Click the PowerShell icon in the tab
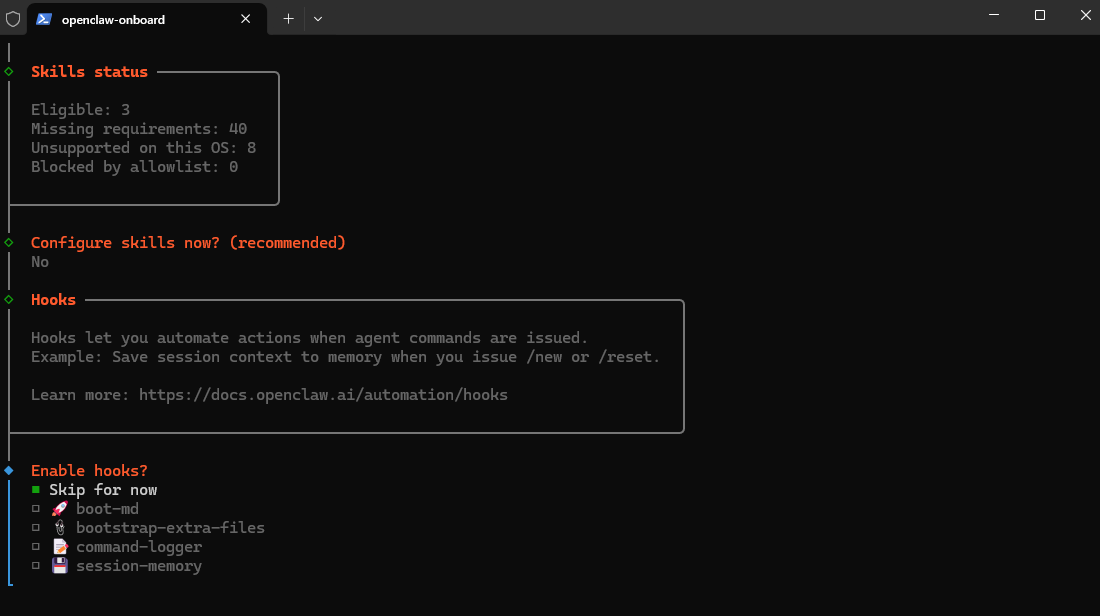Viewport: 1100px width, 616px height. point(44,19)
